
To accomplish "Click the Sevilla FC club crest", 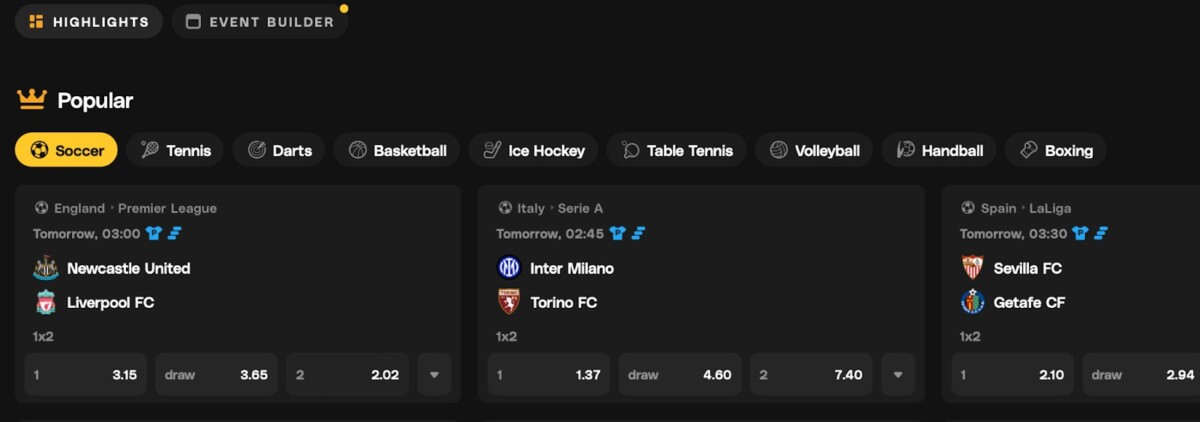I will 972,268.
